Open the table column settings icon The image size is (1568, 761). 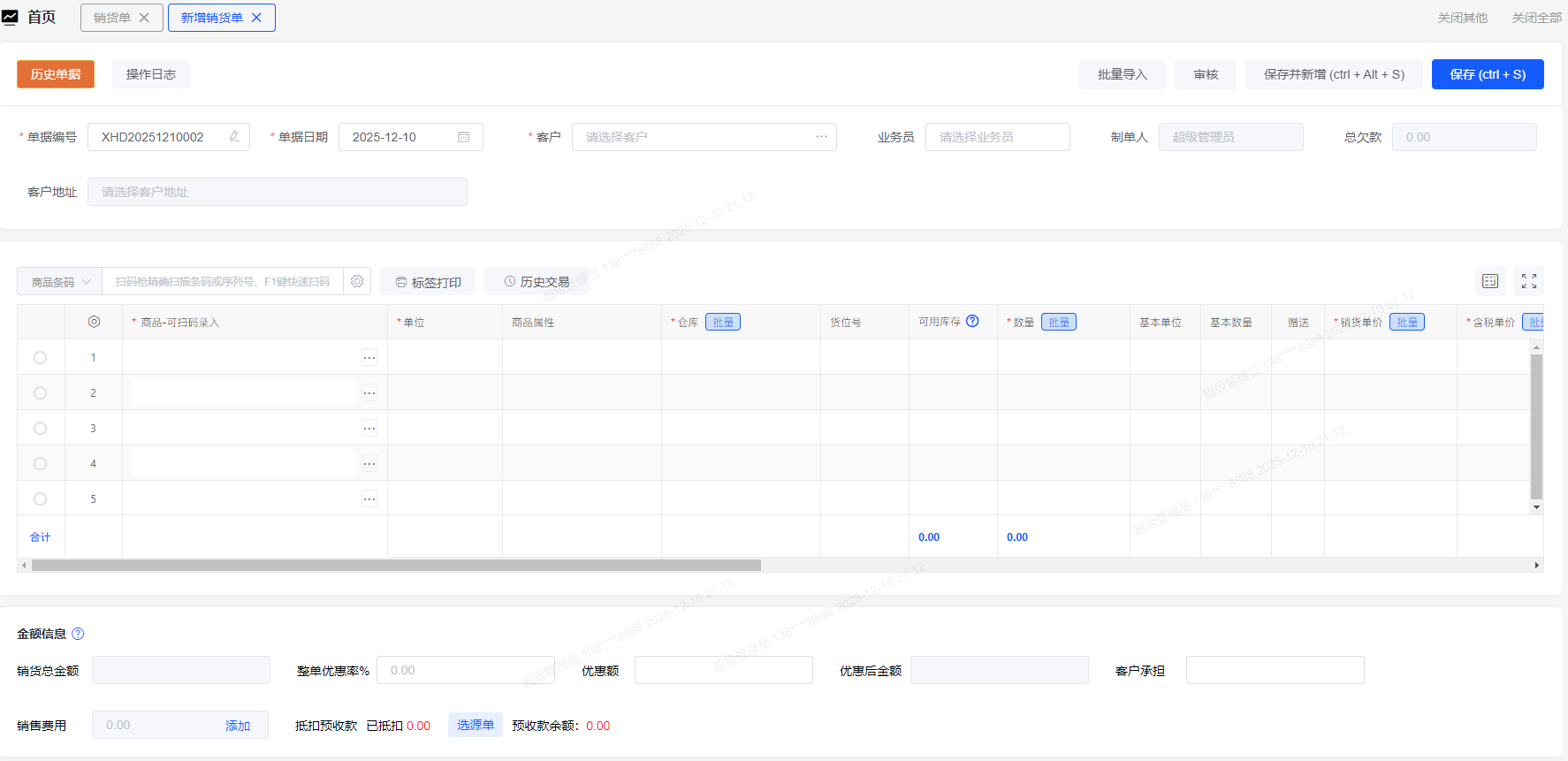point(1490,281)
